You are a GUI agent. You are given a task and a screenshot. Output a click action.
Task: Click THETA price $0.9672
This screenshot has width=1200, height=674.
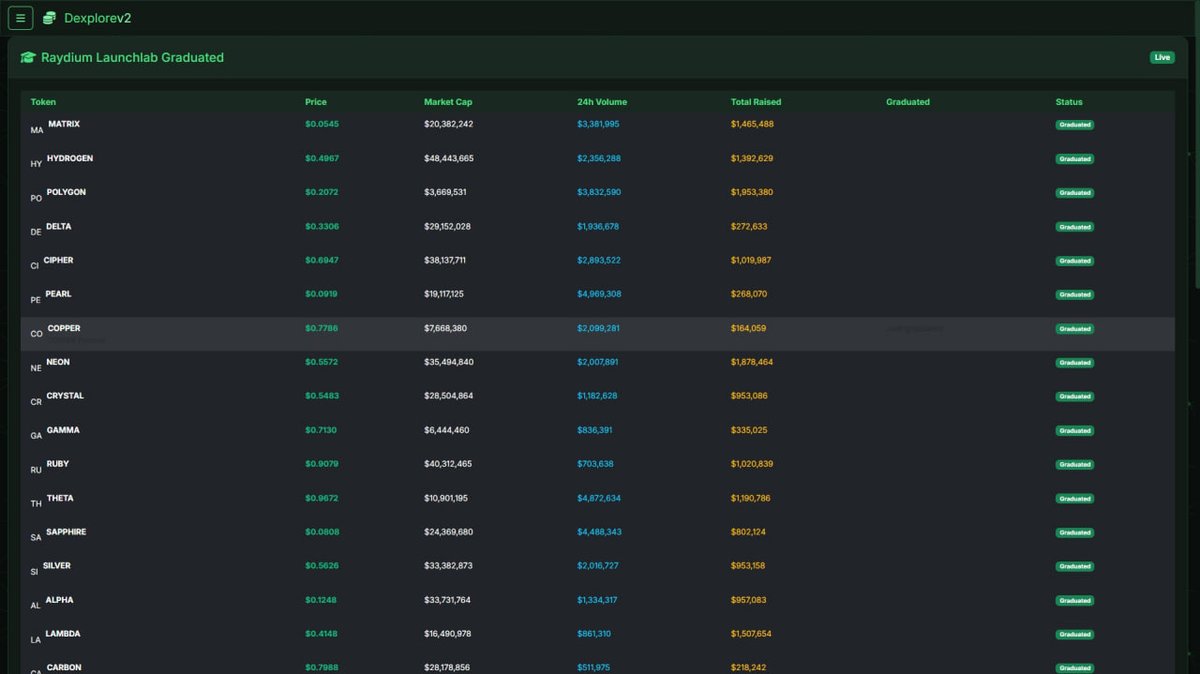[322, 498]
